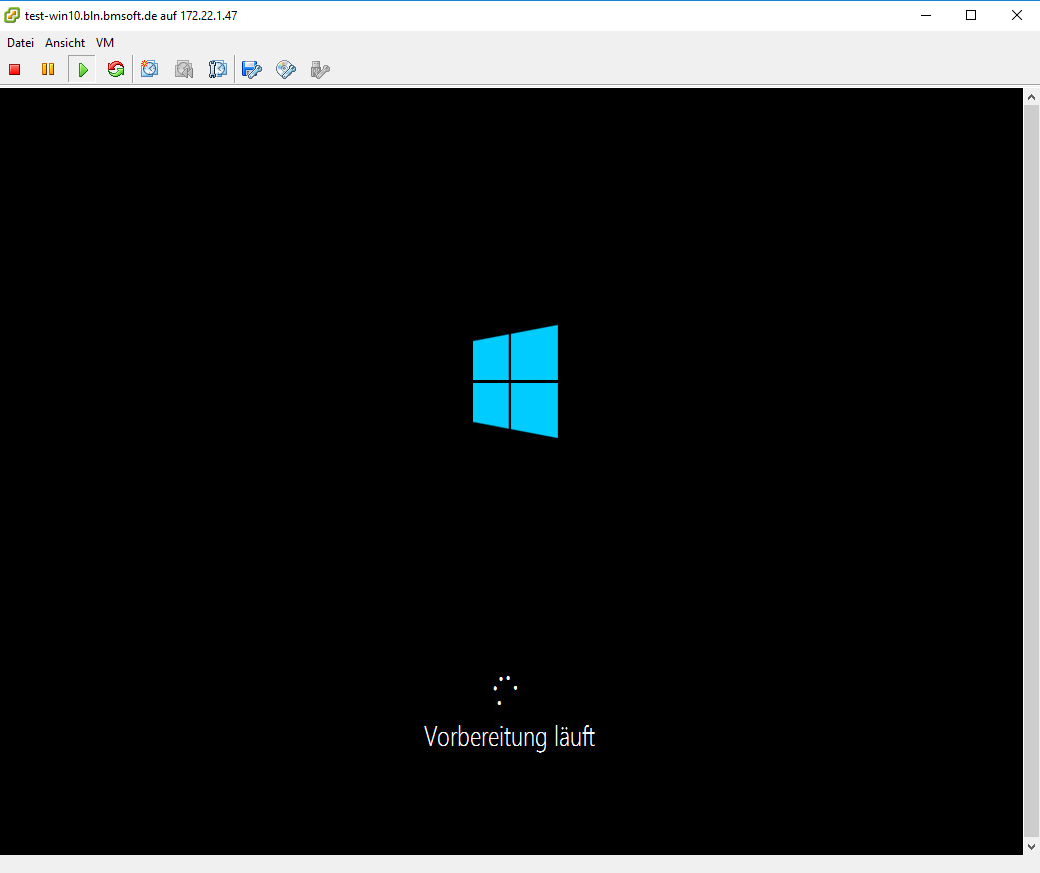
Task: Take a snapshot with the clock-star icon
Action: pyautogui.click(x=150, y=69)
